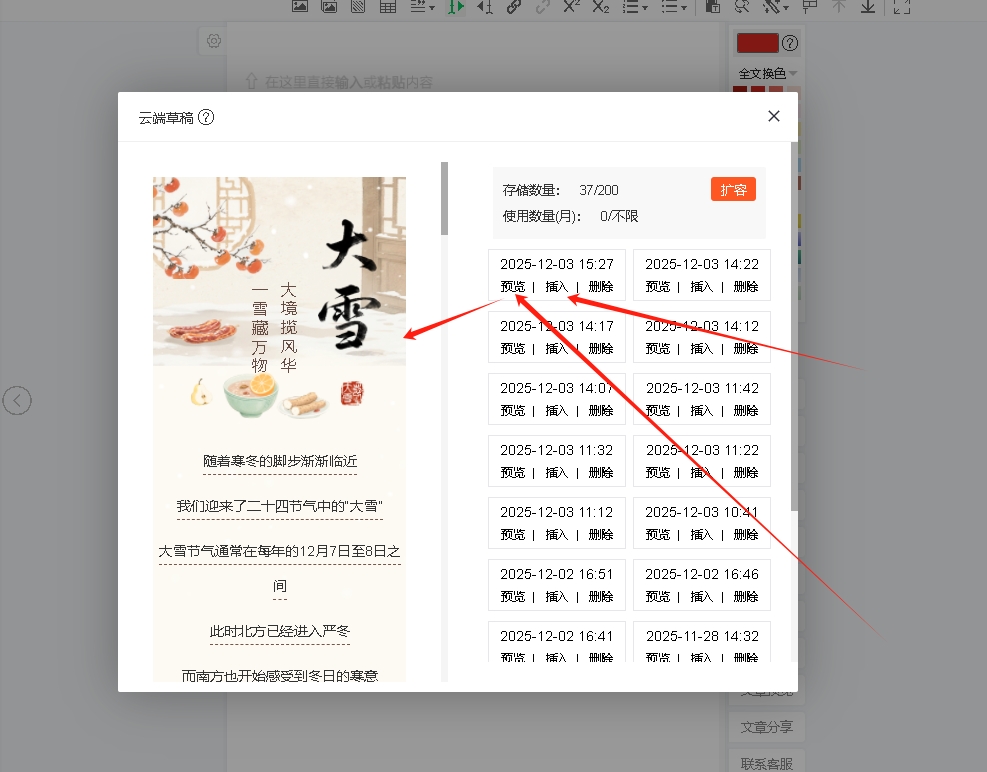
Task: Click the help icon beside 云端草稿 title
Action: [206, 118]
